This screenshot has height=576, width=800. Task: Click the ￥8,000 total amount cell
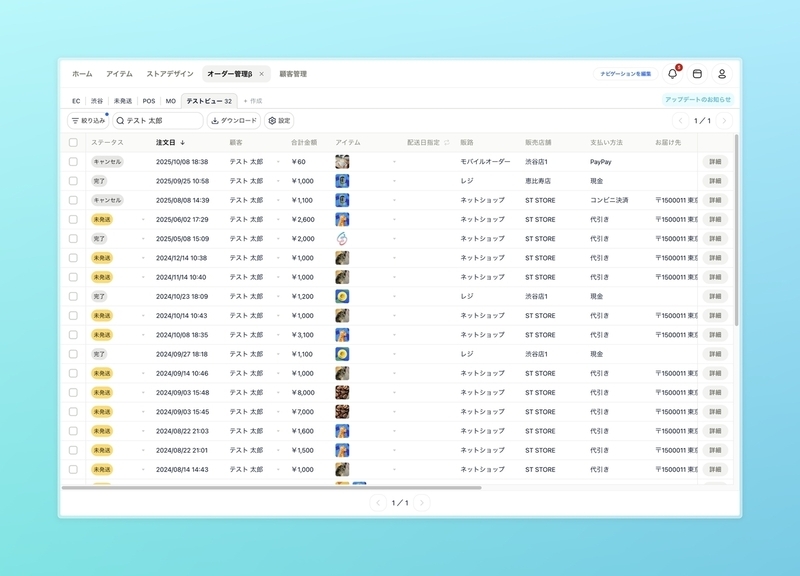coord(303,392)
